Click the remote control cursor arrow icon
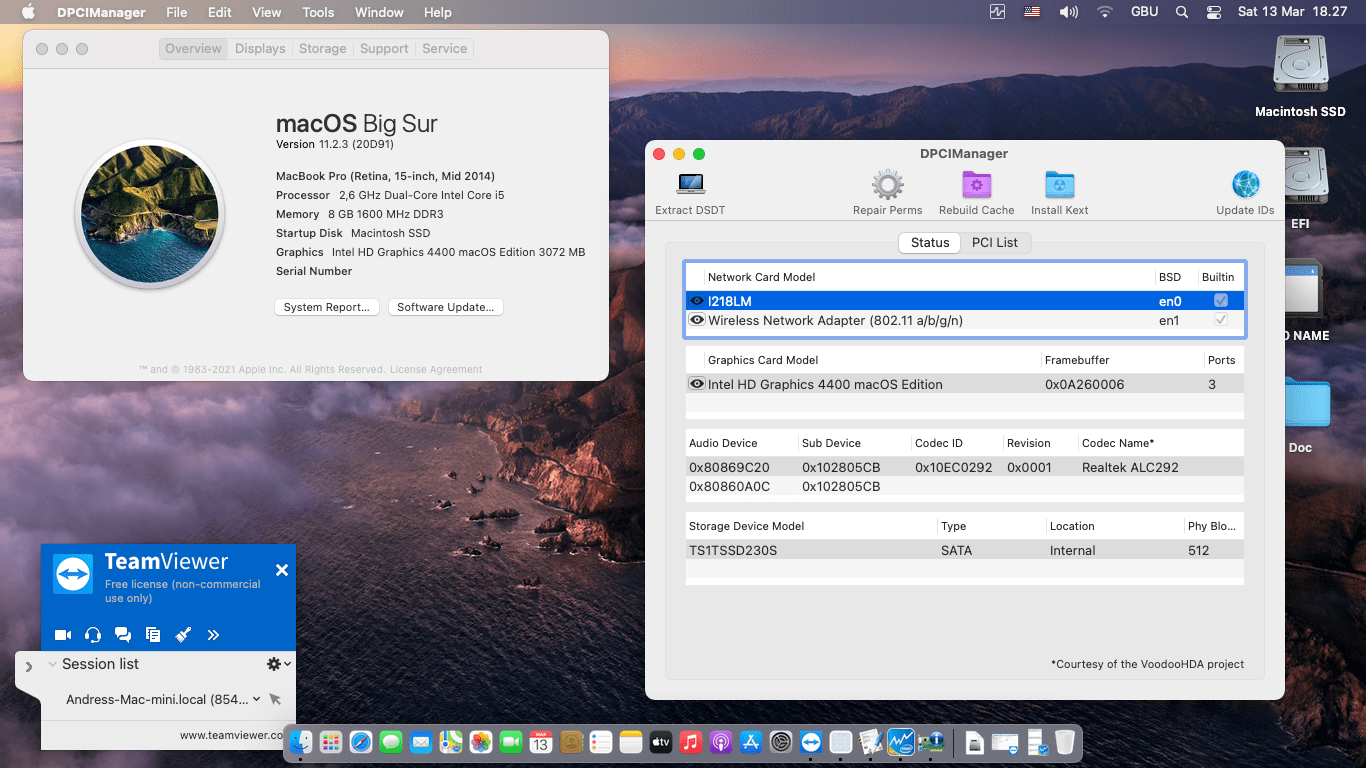Screen dimensions: 1366x768 coord(275,700)
